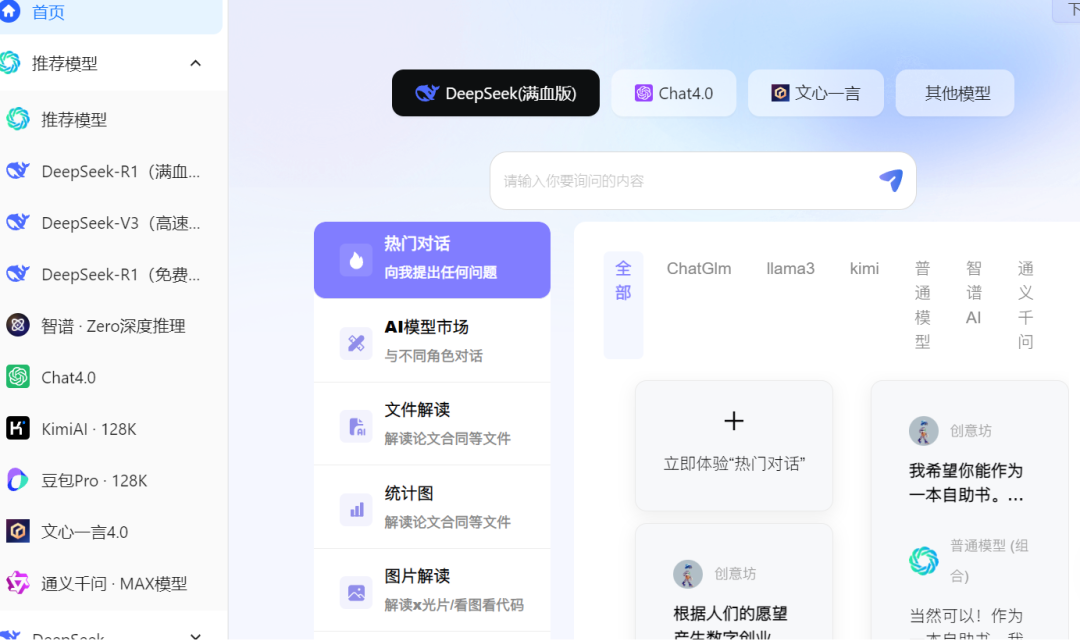Image resolution: width=1080 pixels, height=641 pixels.
Task: Click the 豆包Pro · 128K icon
Action: [x=18, y=480]
